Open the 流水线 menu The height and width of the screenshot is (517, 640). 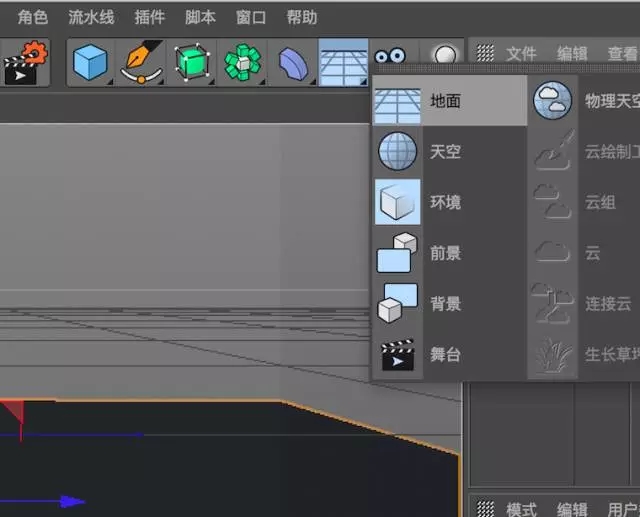pyautogui.click(x=91, y=18)
